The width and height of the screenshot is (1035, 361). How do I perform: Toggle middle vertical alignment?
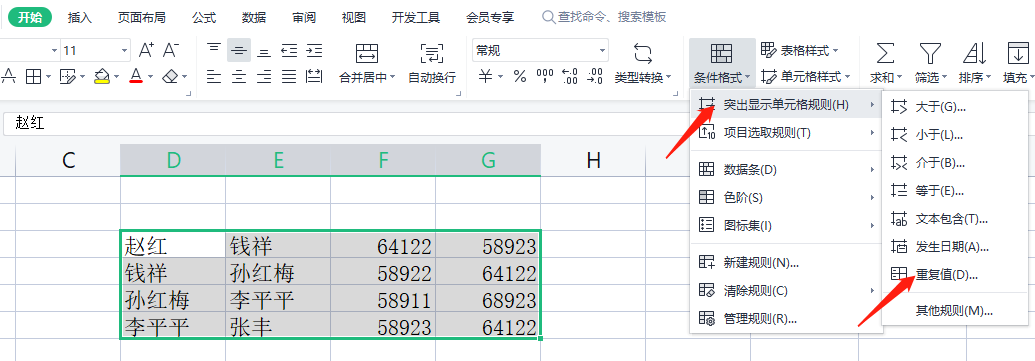239,50
